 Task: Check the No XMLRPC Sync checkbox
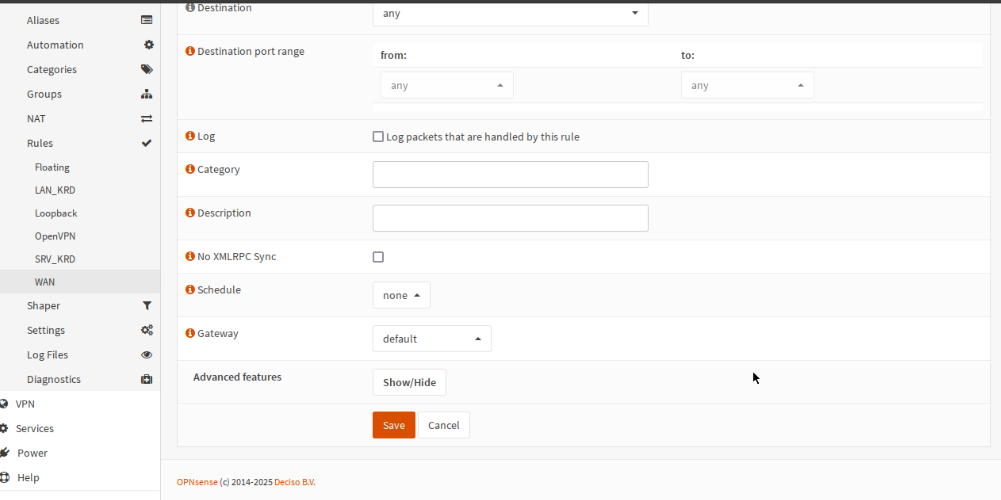pyautogui.click(x=378, y=257)
